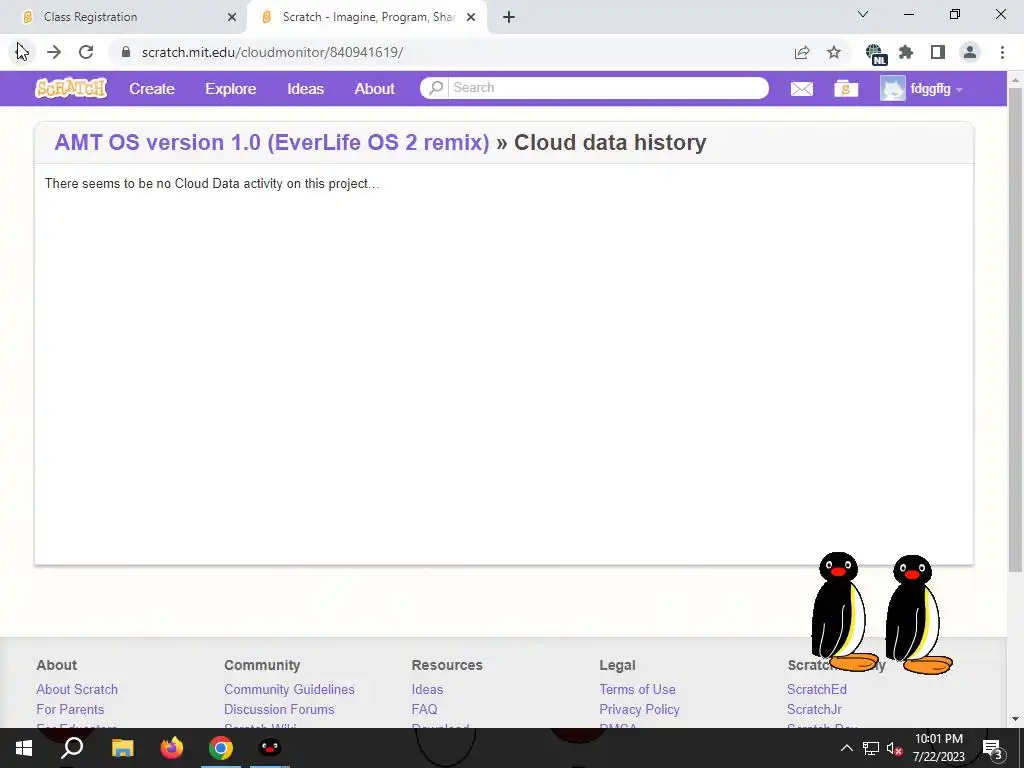
Task: Open the network status tray icon
Action: click(x=871, y=748)
